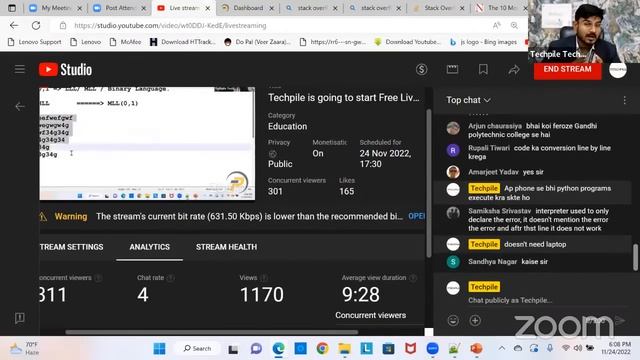
Task: Click the live stream preview thumbnail
Action: 147,143
